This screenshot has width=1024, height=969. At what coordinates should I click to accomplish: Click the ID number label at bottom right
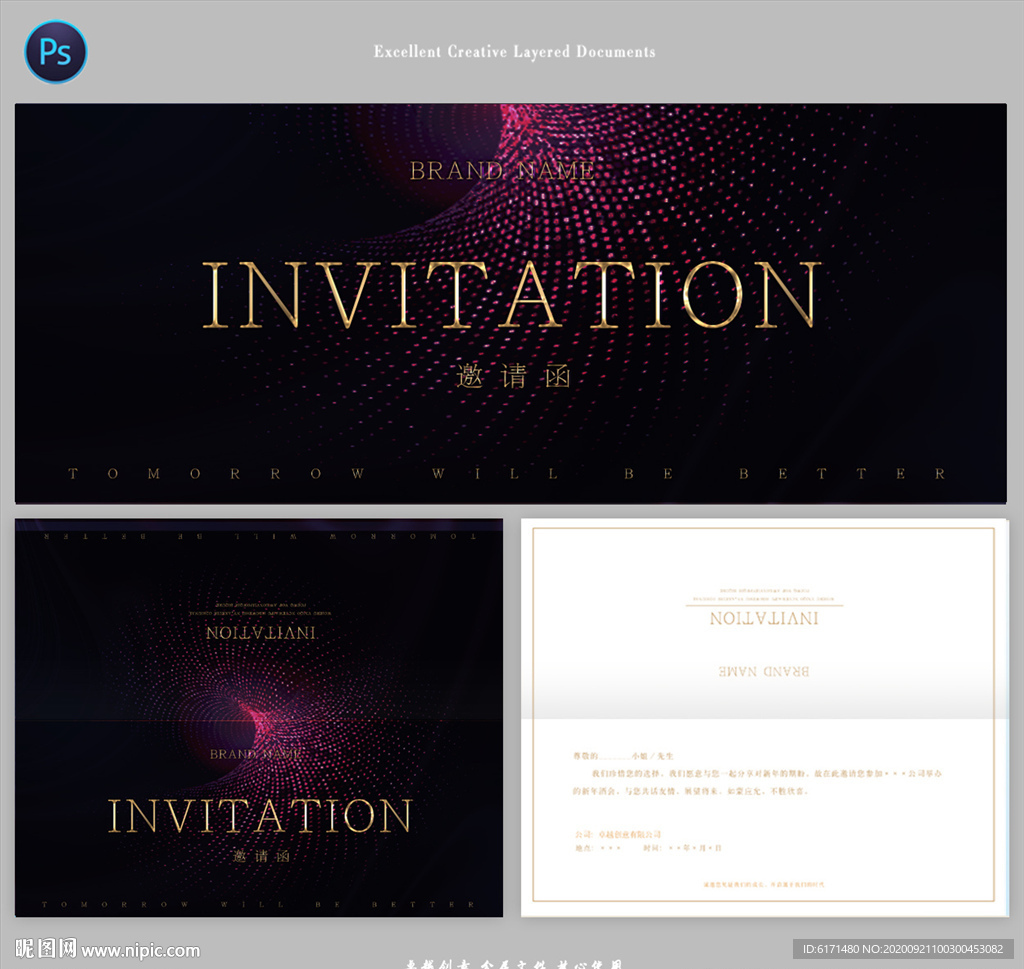(x=904, y=948)
